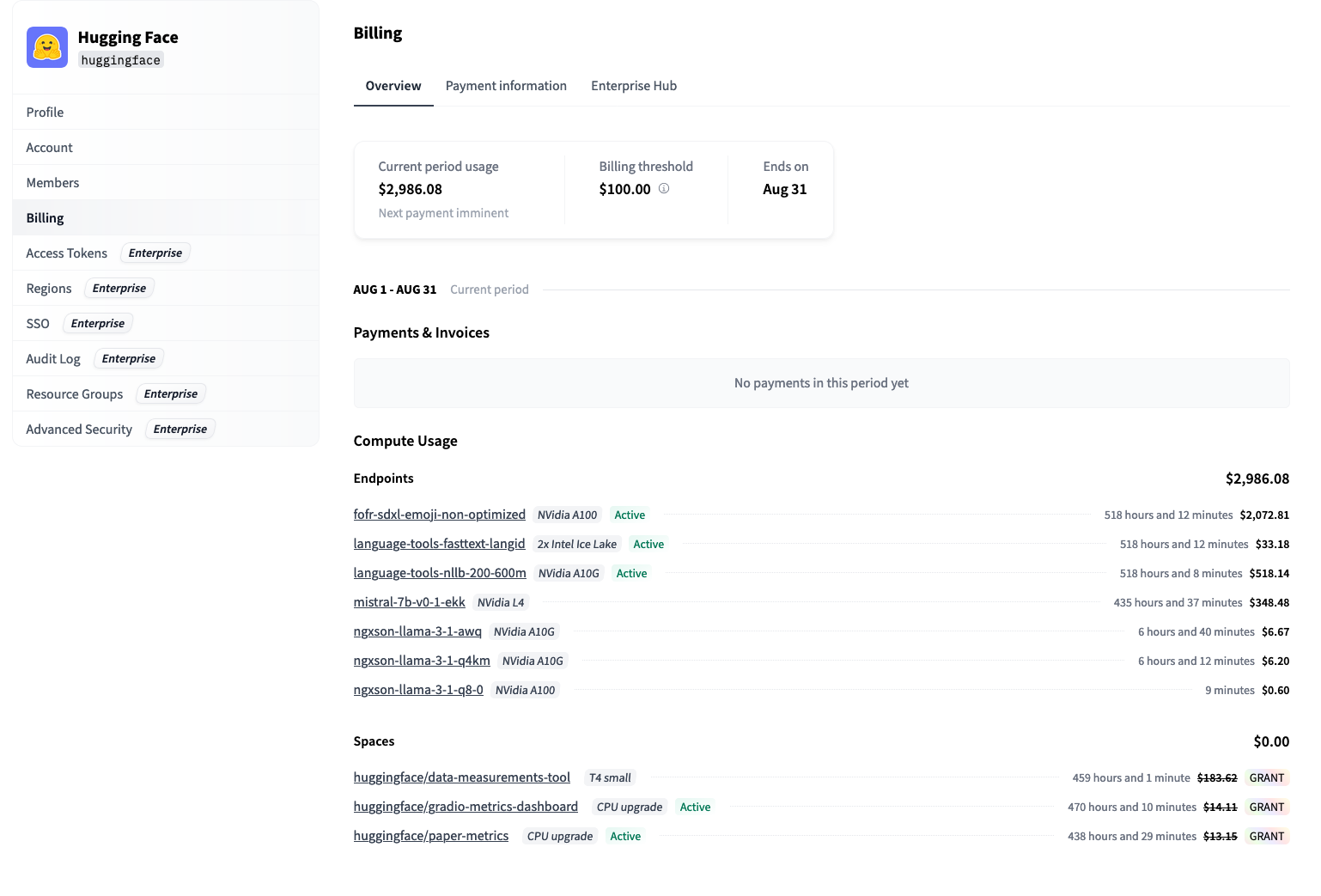This screenshot has height=896, width=1321.
Task: Open the billing threshold info tooltip icon
Action: pos(663,188)
